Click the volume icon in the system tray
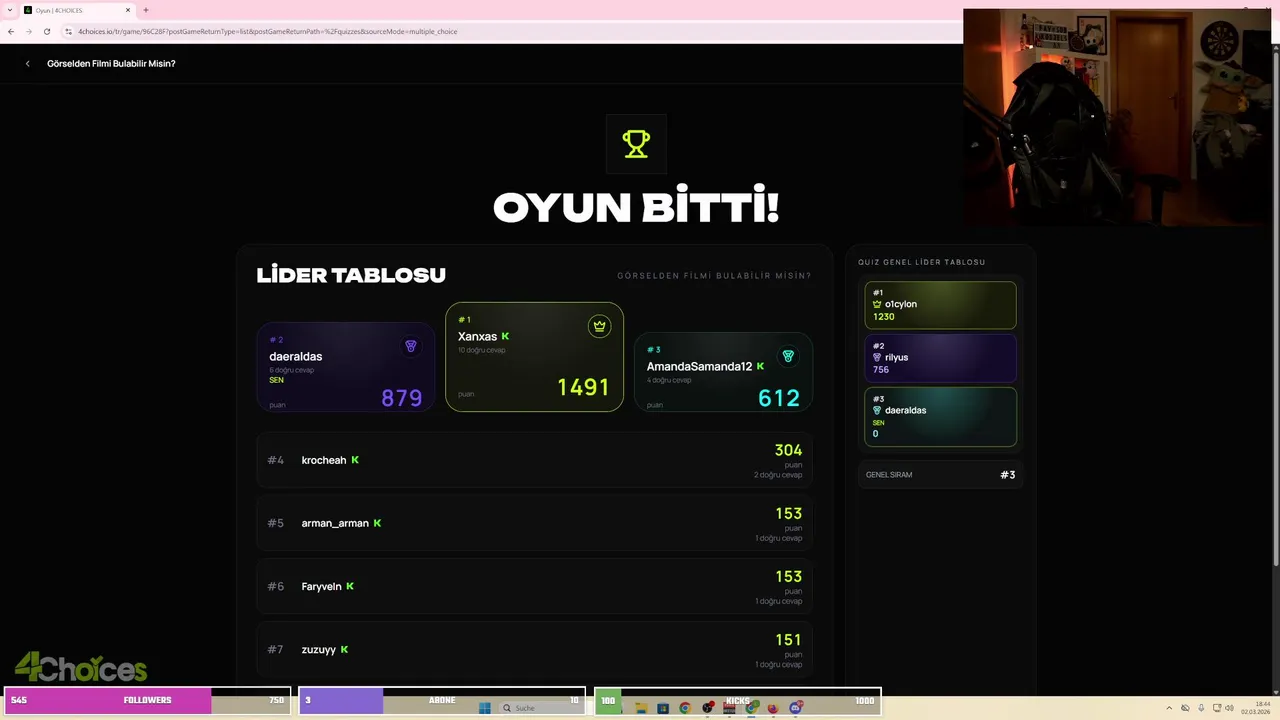Image resolution: width=1280 pixels, height=720 pixels. (x=1229, y=708)
